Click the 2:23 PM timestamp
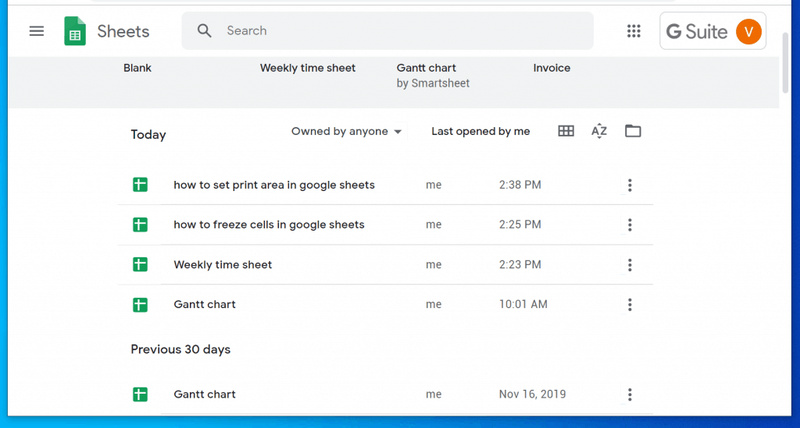This screenshot has height=428, width=800. [520, 265]
